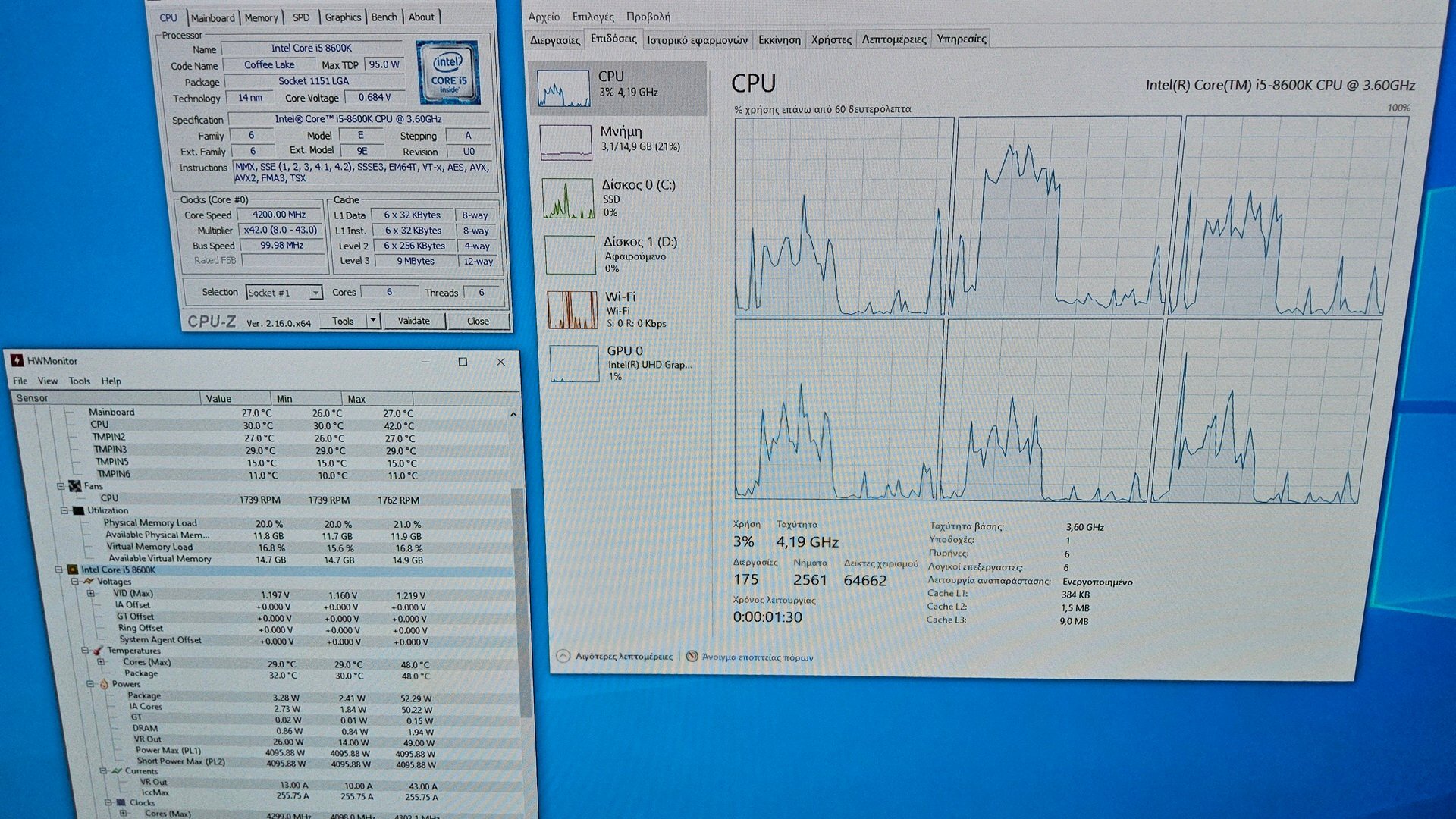The width and height of the screenshot is (1456, 819).
Task: Click the Close button in CPU-Z
Action: 478,321
